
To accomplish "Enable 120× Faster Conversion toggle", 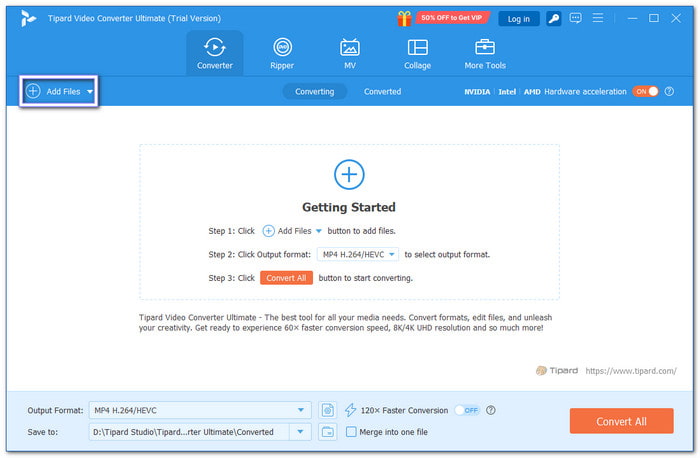I will click(466, 410).
